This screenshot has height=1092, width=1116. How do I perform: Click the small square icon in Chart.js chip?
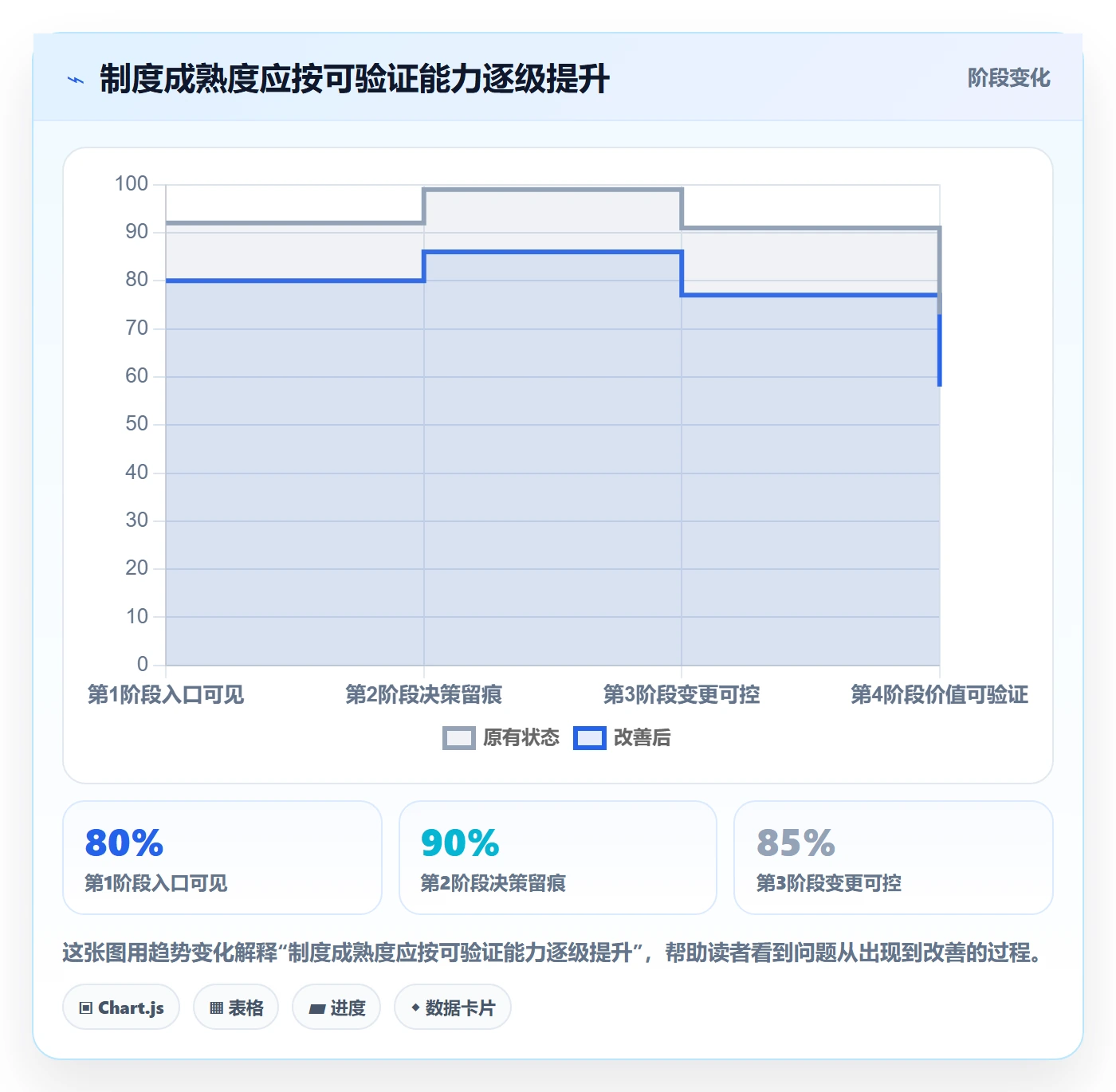pos(86,1008)
